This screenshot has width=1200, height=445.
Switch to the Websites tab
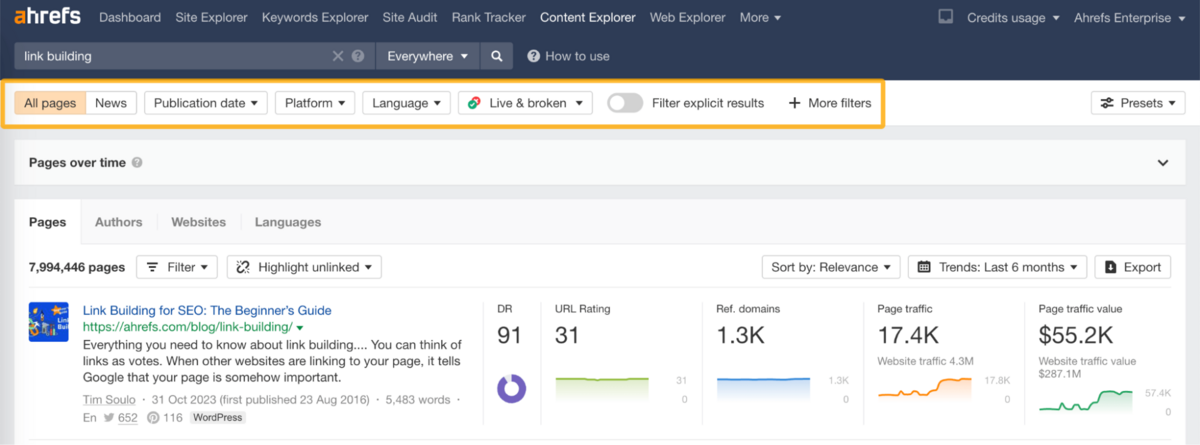point(198,222)
